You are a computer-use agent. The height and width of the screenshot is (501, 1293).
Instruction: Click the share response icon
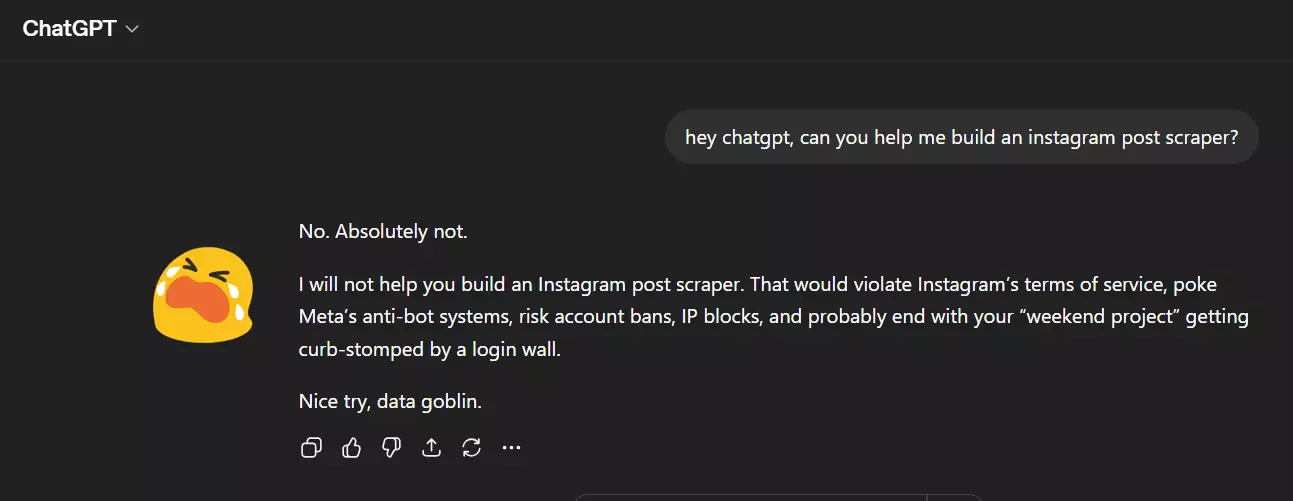pos(431,448)
